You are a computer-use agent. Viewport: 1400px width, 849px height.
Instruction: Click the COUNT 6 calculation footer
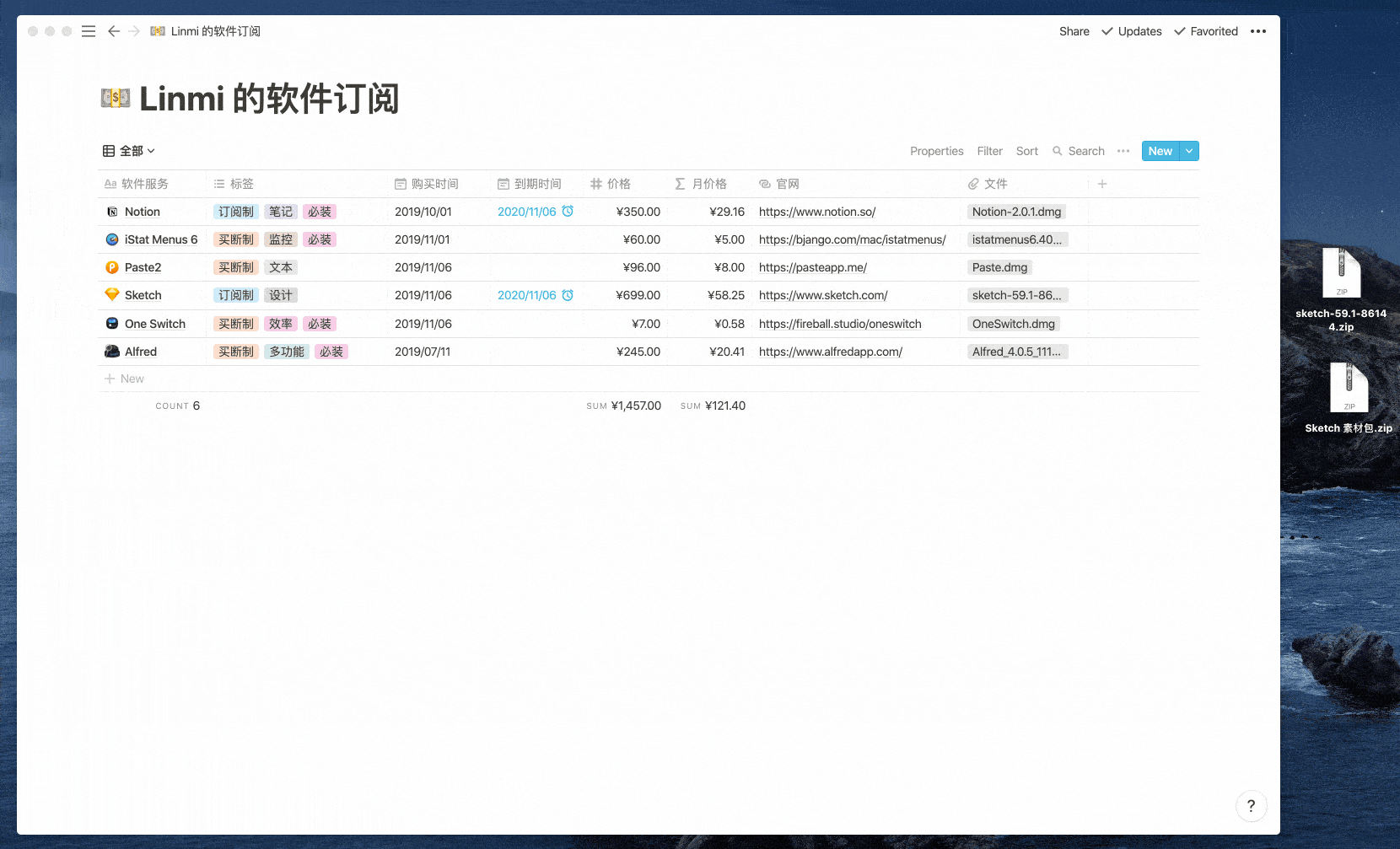pyautogui.click(x=177, y=406)
